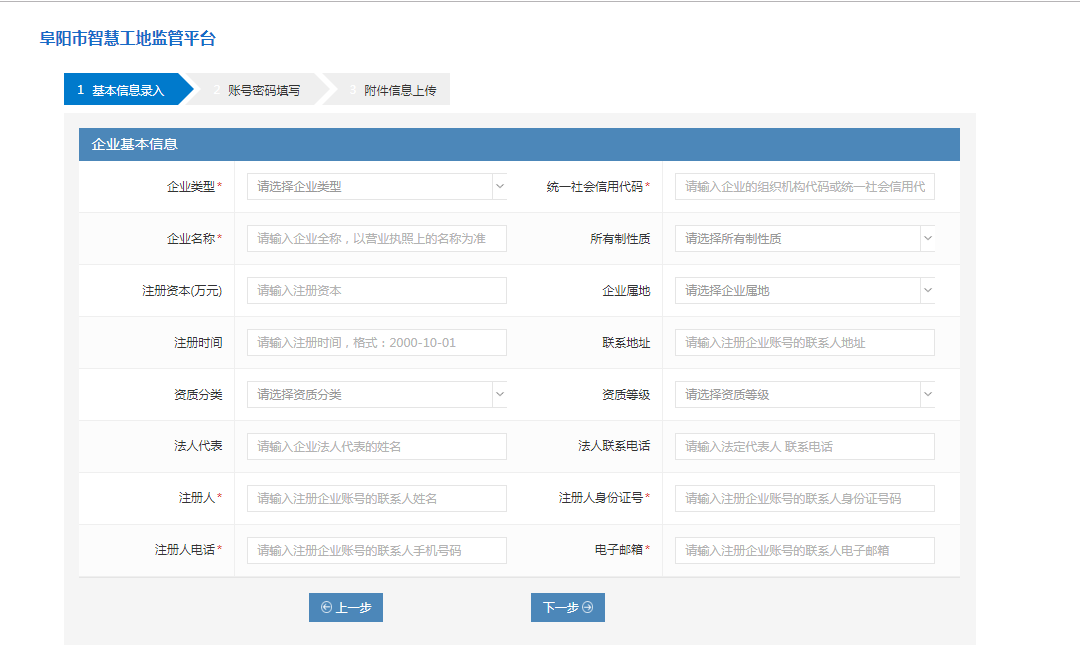Viewport: 1080px width, 645px height.
Task: Select step 1 基本信息录入 tab
Action: pyautogui.click(x=121, y=90)
